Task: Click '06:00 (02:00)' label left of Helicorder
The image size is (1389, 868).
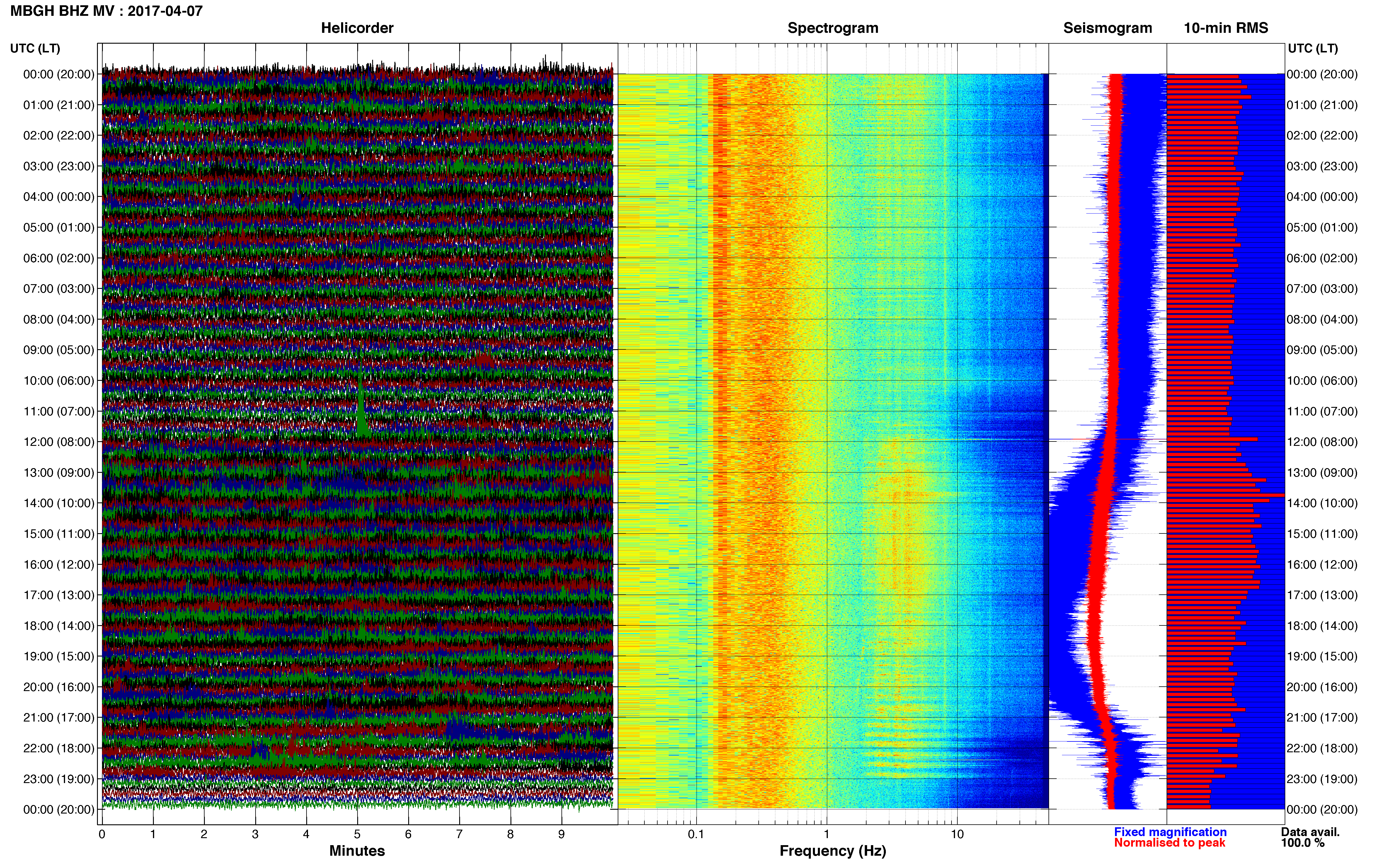Action: [59, 258]
